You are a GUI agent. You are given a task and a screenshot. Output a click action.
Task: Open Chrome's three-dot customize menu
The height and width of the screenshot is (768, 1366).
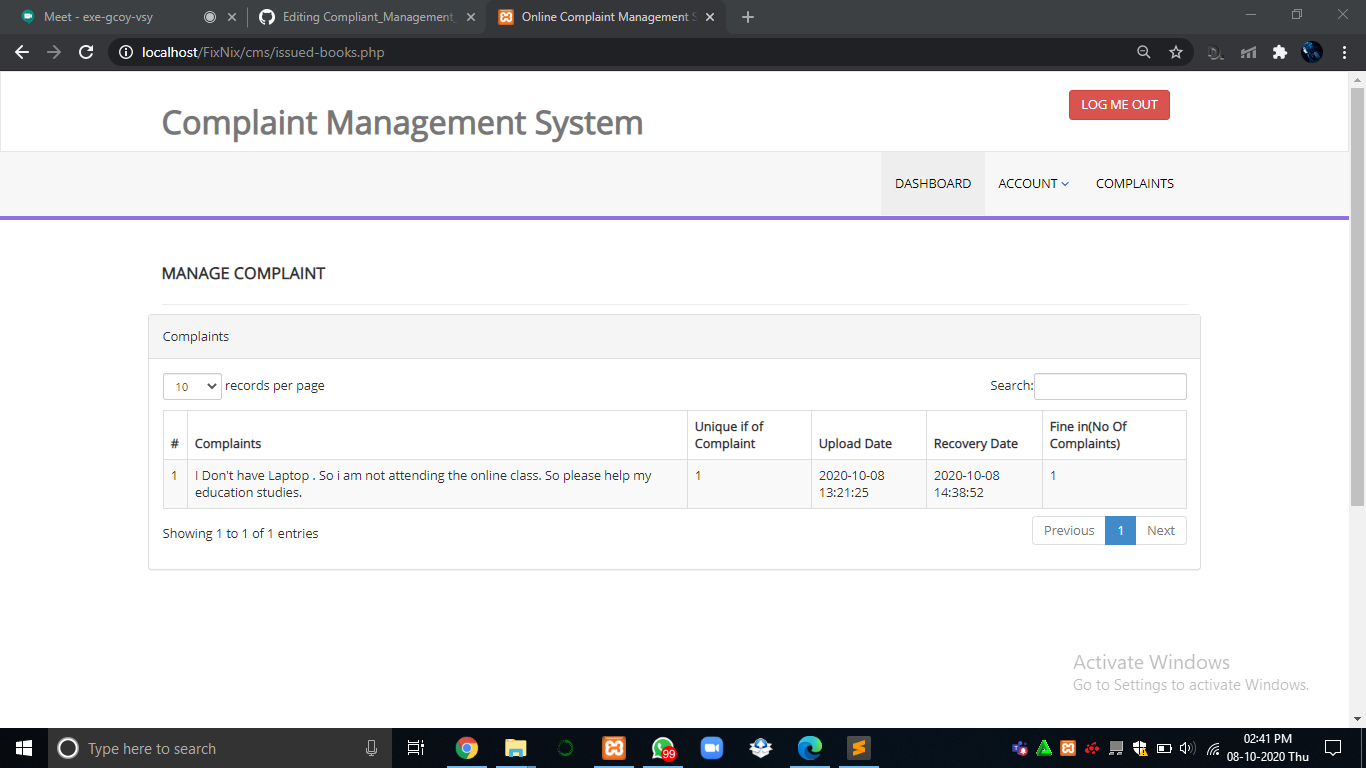point(1344,51)
